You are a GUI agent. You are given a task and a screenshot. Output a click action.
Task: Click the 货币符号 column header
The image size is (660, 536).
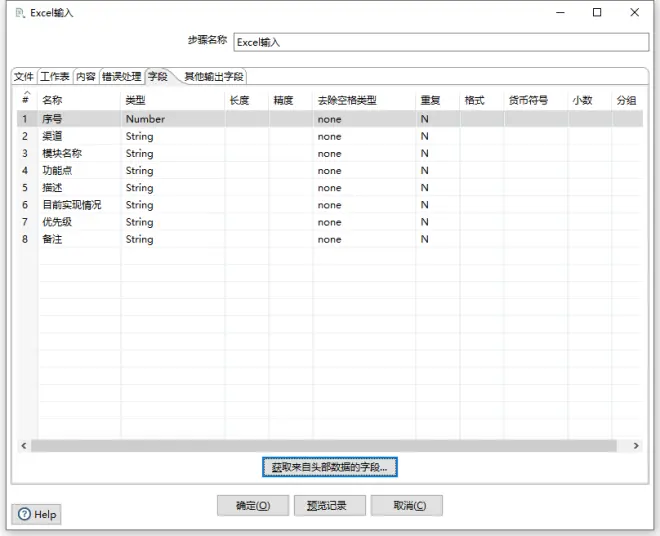tap(536, 100)
